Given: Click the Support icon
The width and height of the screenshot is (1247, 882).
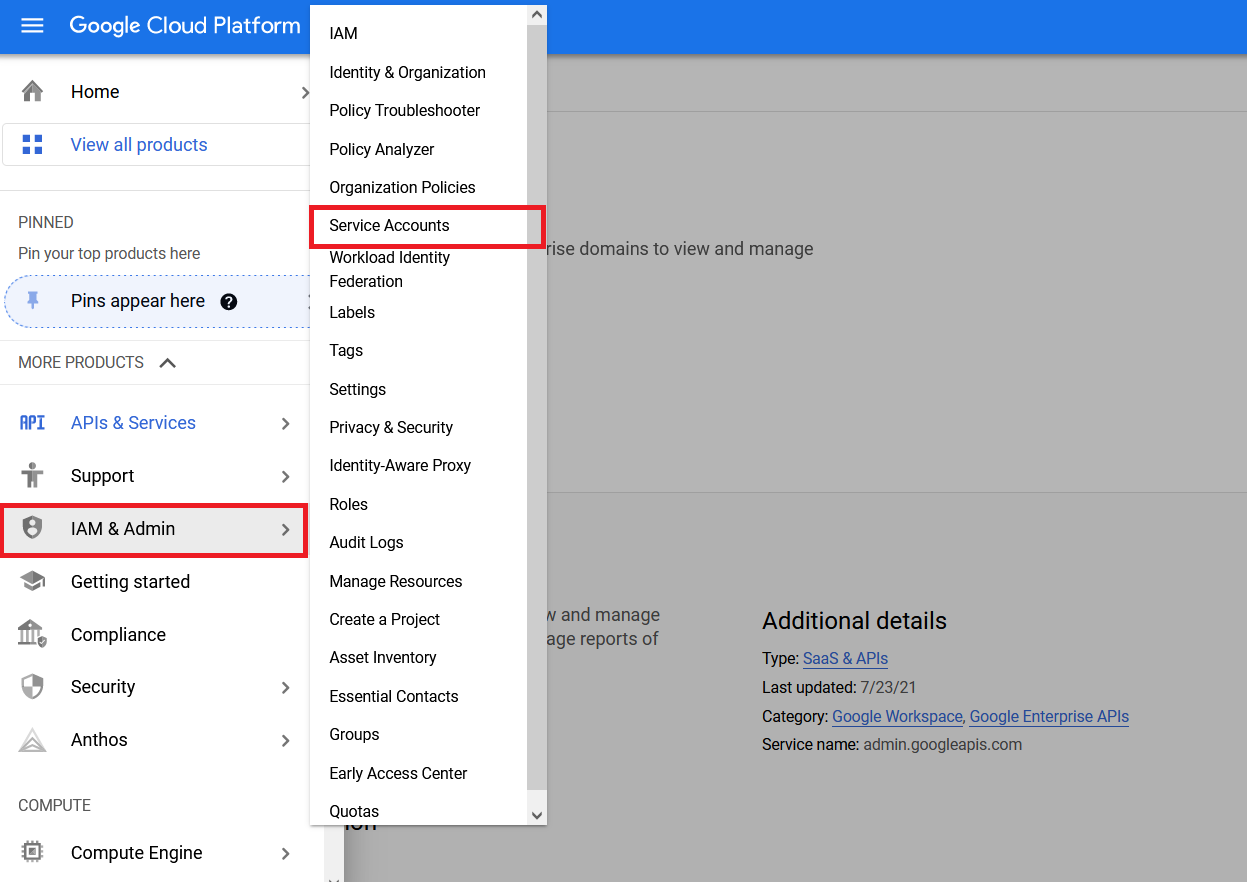Looking at the screenshot, I should (32, 476).
